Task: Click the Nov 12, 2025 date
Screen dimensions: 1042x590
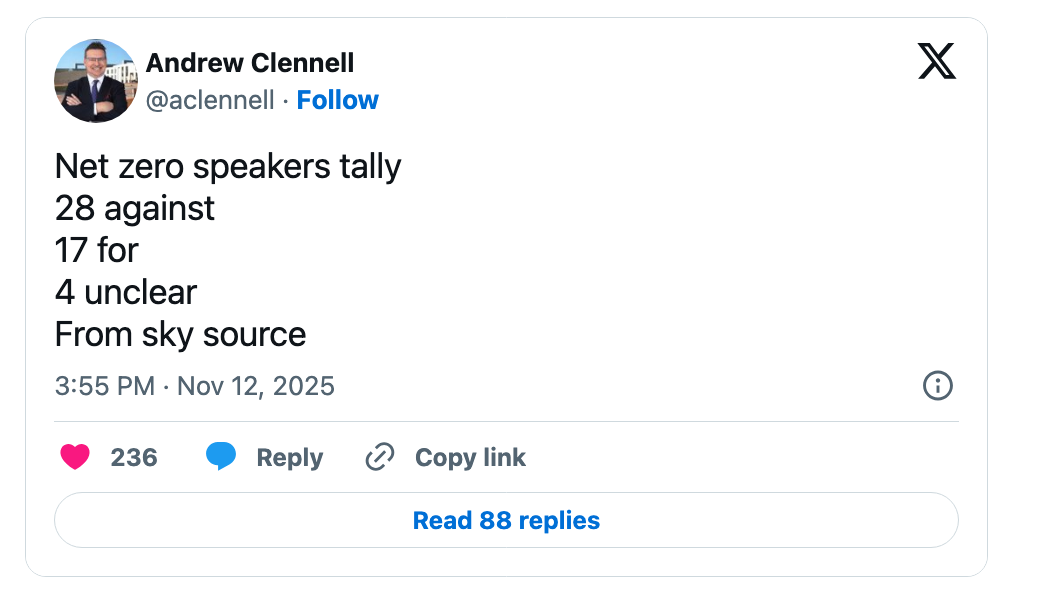Action: pyautogui.click(x=256, y=386)
